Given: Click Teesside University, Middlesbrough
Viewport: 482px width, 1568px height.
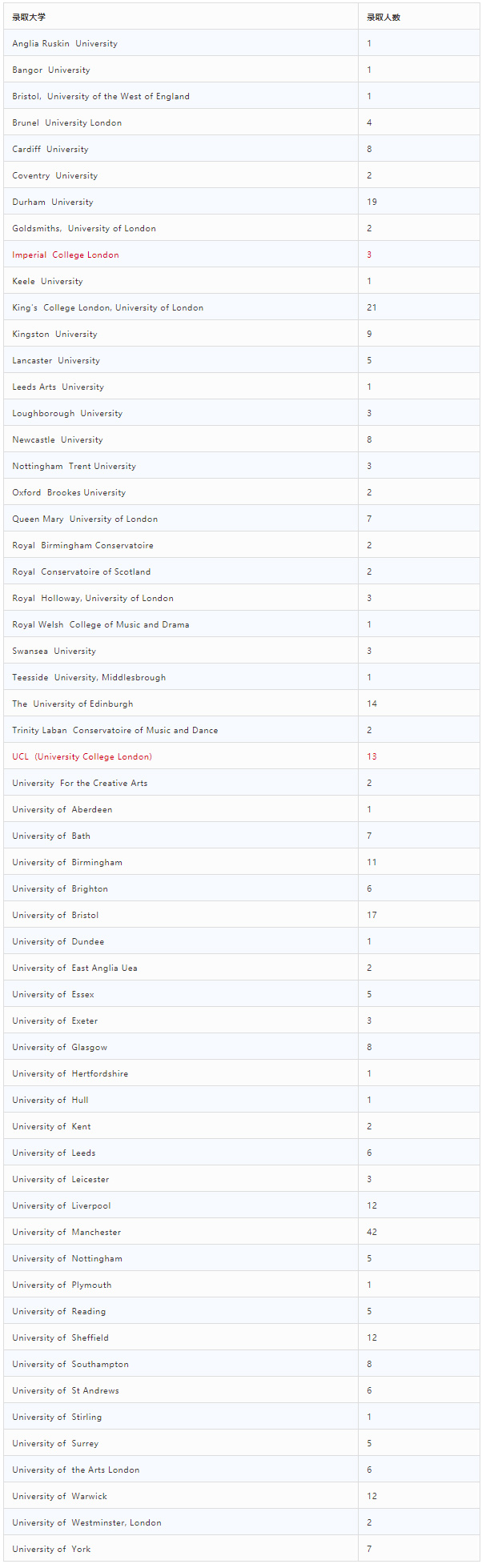Looking at the screenshot, I should point(89,677).
